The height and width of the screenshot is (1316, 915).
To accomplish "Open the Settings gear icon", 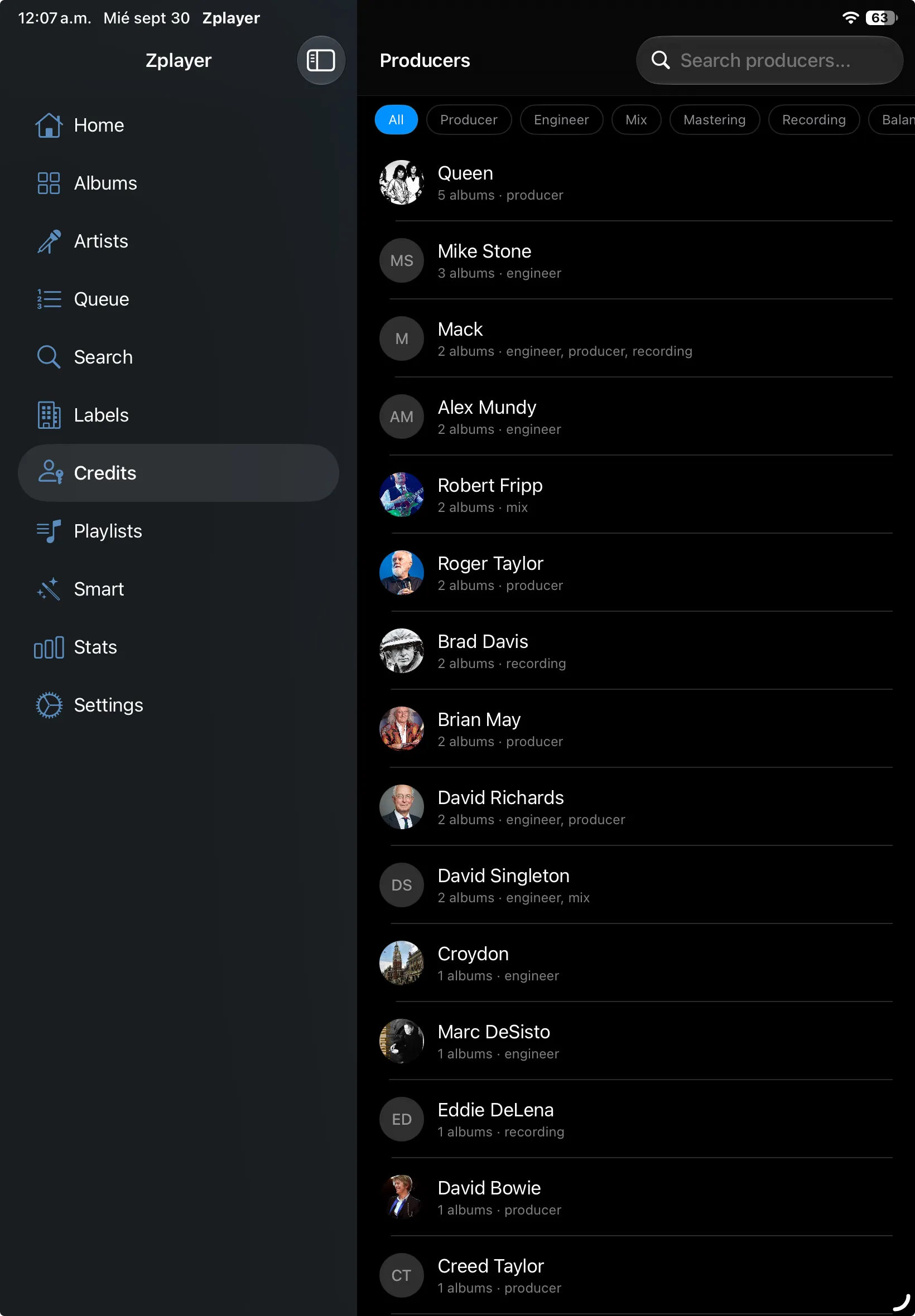I will [49, 705].
